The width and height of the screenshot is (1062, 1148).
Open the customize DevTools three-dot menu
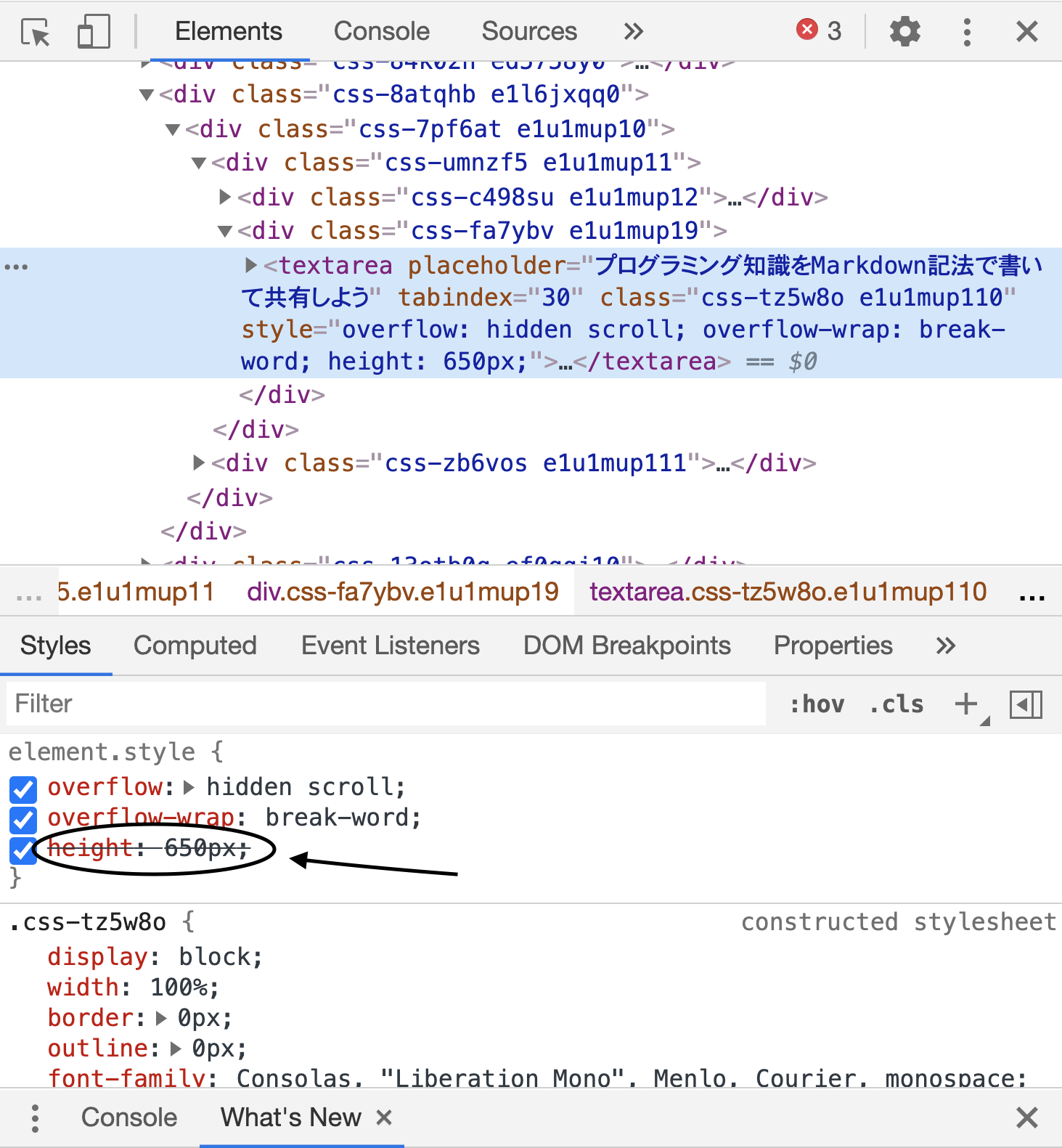point(967,32)
